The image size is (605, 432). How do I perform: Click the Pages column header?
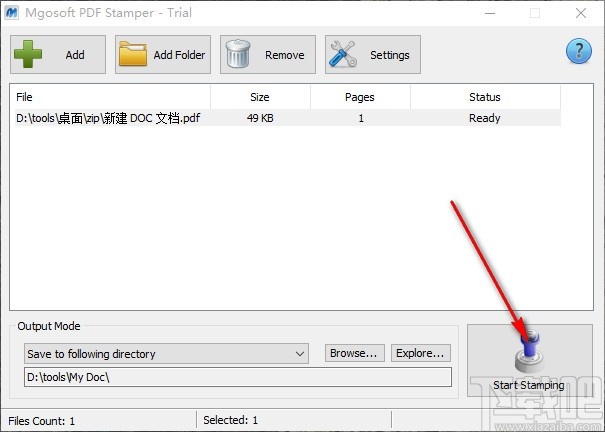[x=360, y=97]
